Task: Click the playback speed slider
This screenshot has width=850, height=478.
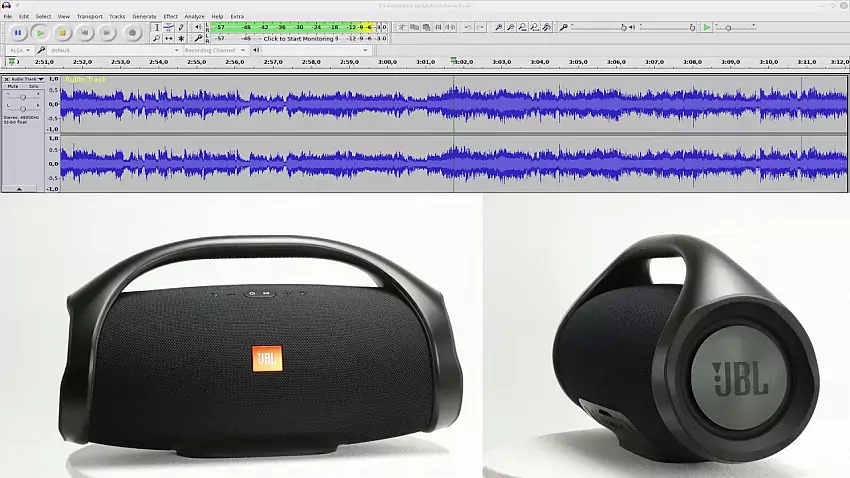Action: (735, 27)
